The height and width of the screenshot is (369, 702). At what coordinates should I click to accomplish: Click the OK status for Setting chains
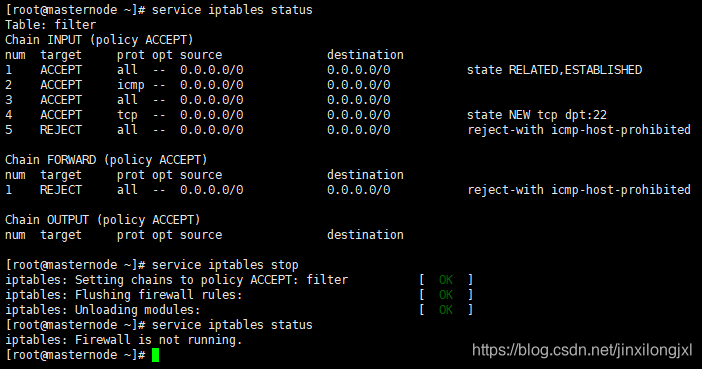[446, 280]
